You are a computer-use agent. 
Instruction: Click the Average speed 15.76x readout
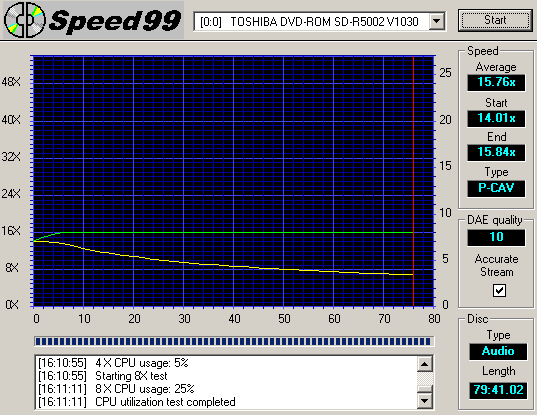[x=496, y=82]
